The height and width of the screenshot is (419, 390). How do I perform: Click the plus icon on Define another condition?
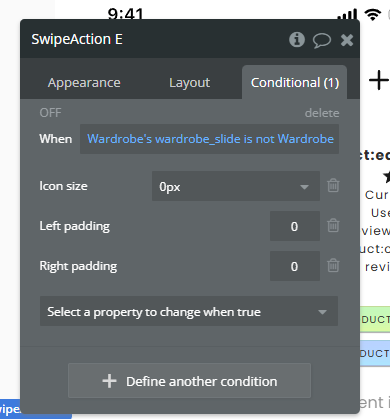click(109, 381)
